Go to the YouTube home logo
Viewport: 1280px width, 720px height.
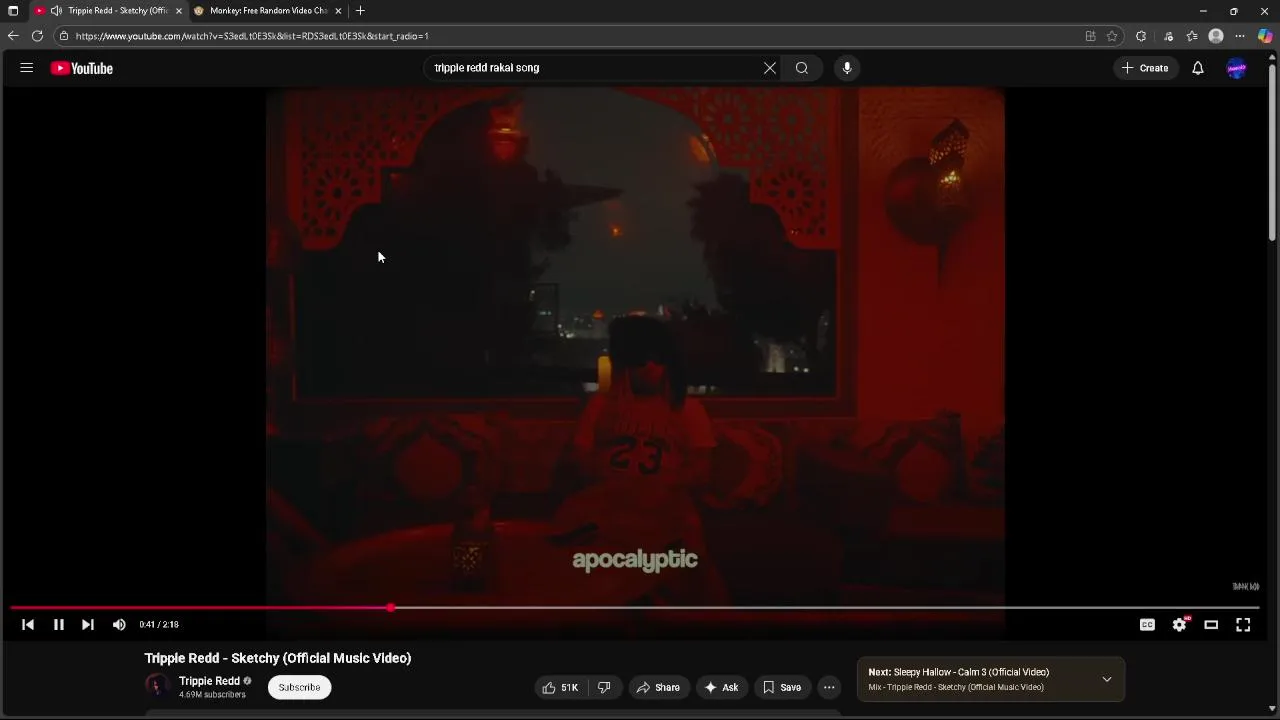point(82,68)
